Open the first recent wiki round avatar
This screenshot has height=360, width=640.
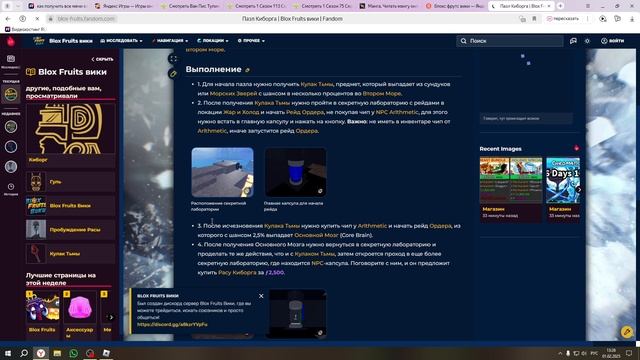click(x=11, y=127)
